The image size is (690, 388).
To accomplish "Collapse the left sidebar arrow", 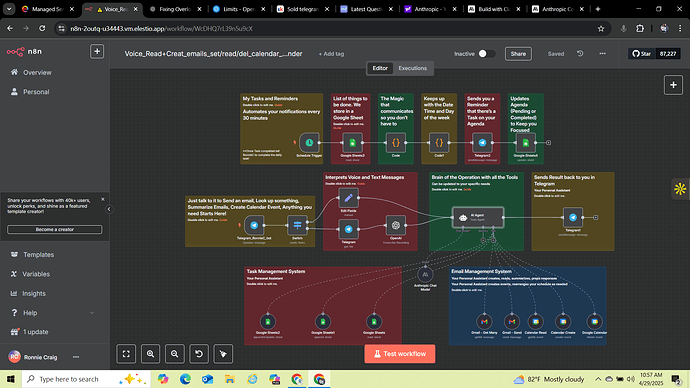I will pyautogui.click(x=109, y=209).
